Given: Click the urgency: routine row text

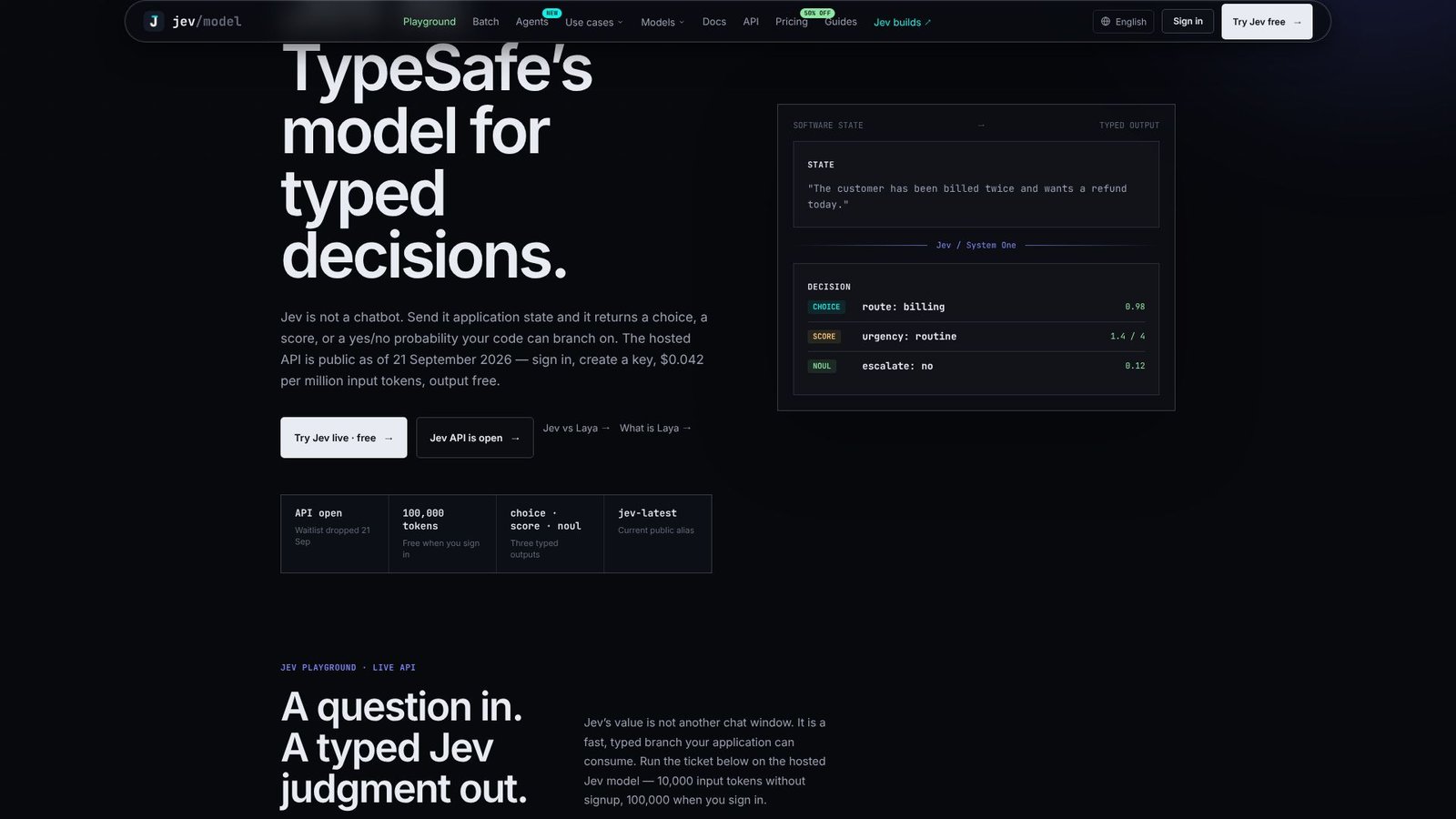Looking at the screenshot, I should click(x=909, y=337).
